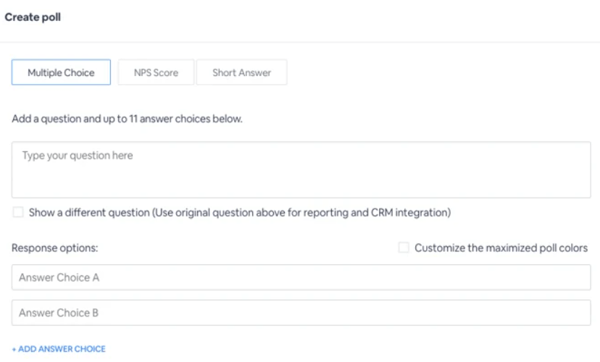Click the '+ ADD ANSWER CHOICE' link
This screenshot has height=362, width=600.
coord(59,349)
